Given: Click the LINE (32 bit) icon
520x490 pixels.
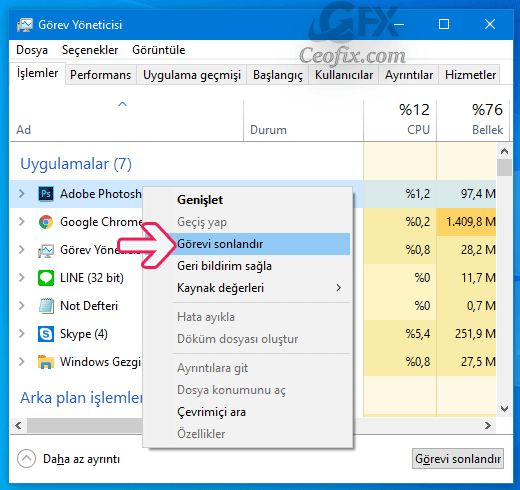Looking at the screenshot, I should click(x=46, y=278).
